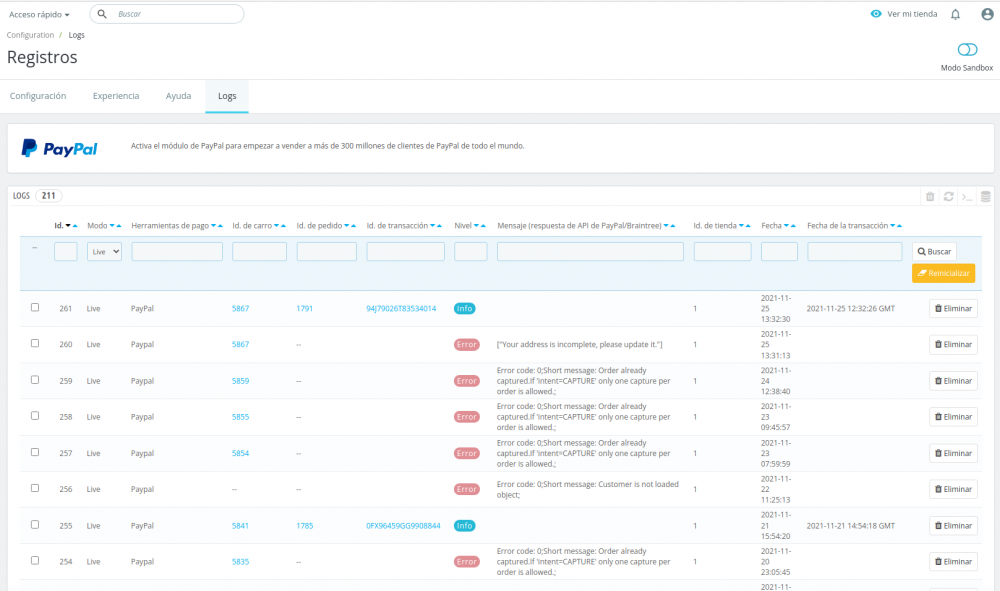Click the Configuration breadcrumb link
The image size is (1000, 591).
click(30, 35)
